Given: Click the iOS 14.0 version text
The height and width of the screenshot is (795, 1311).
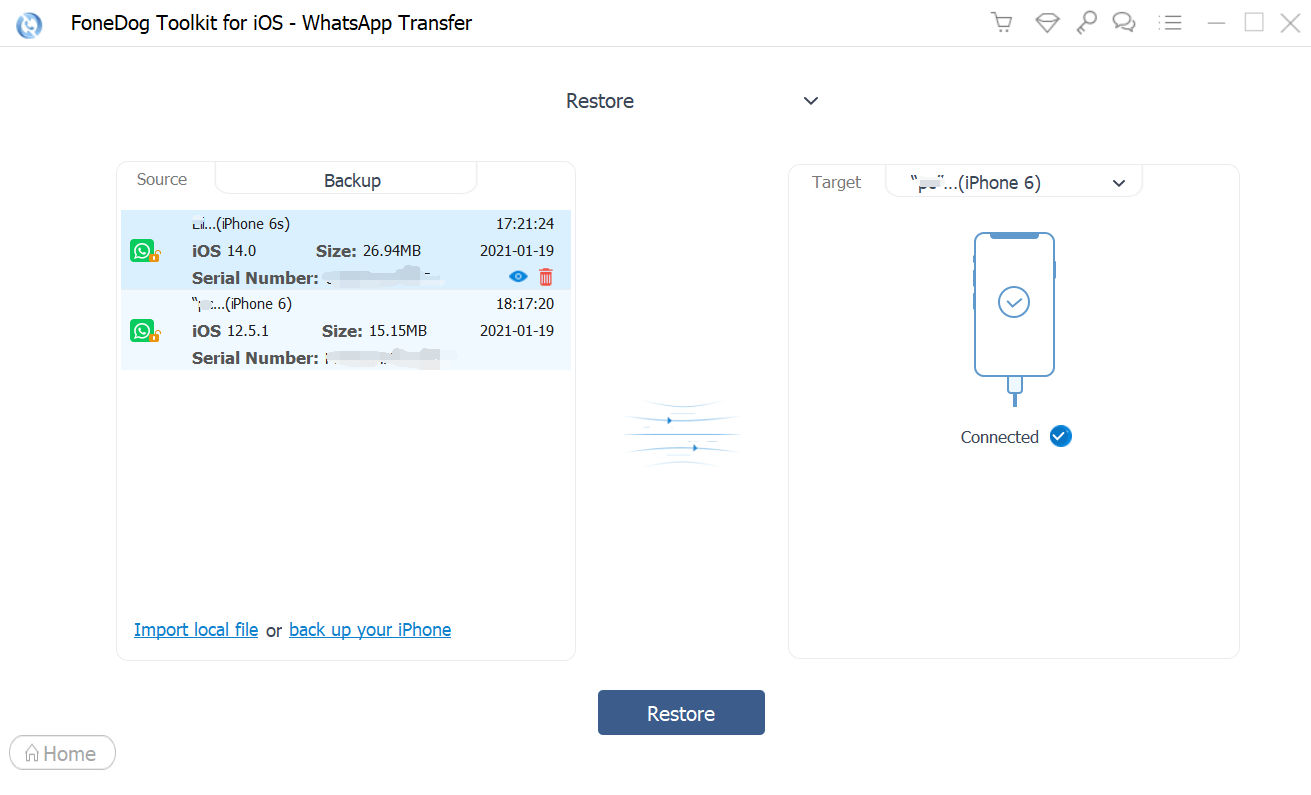Looking at the screenshot, I should pyautogui.click(x=224, y=251).
